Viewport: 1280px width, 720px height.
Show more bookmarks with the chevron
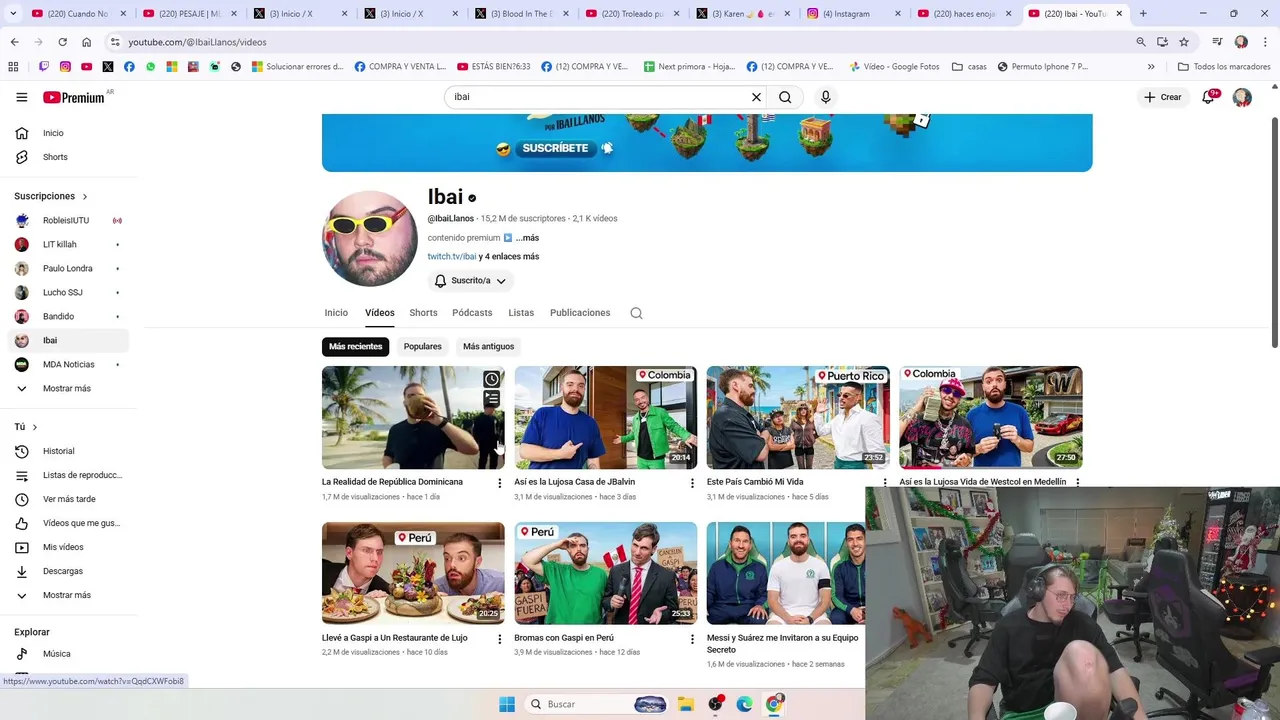(1151, 67)
